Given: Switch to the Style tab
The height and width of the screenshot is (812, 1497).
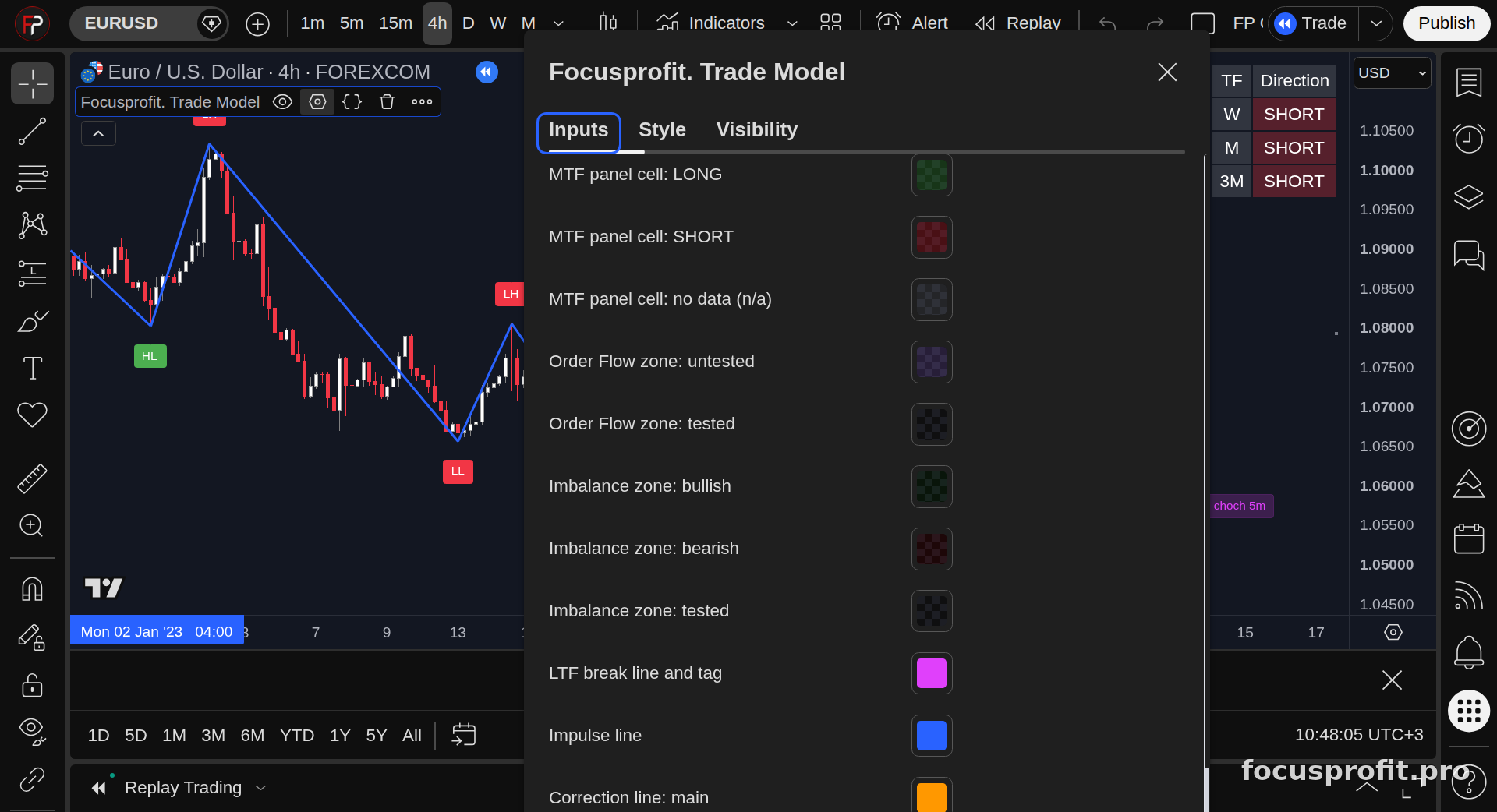Looking at the screenshot, I should 662,129.
